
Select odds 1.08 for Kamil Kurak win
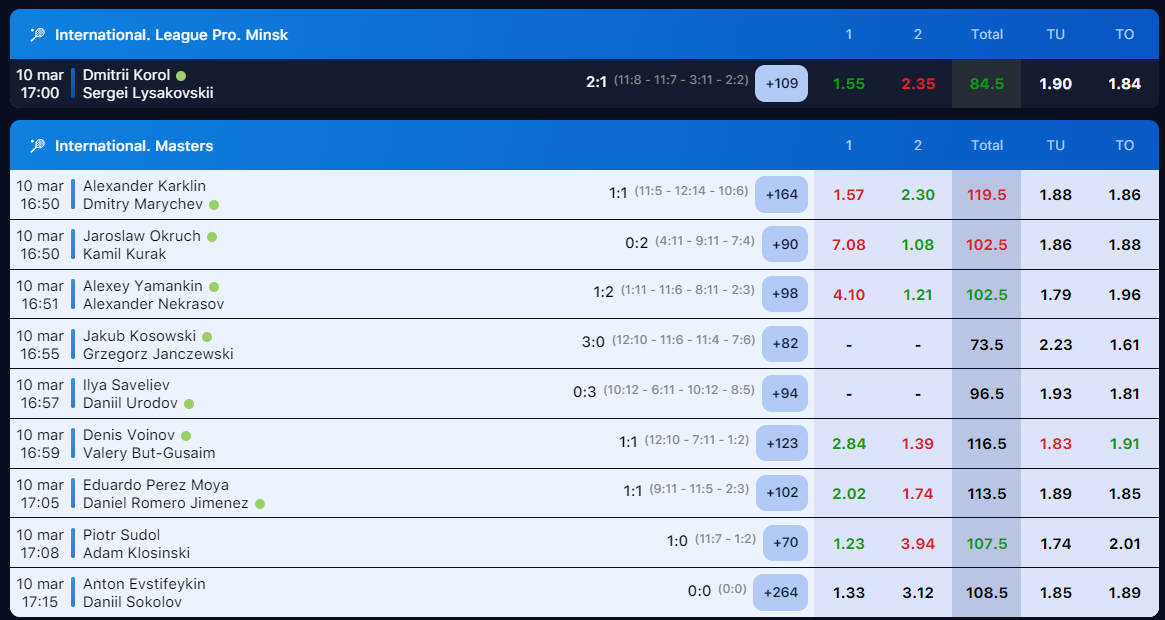(x=917, y=245)
